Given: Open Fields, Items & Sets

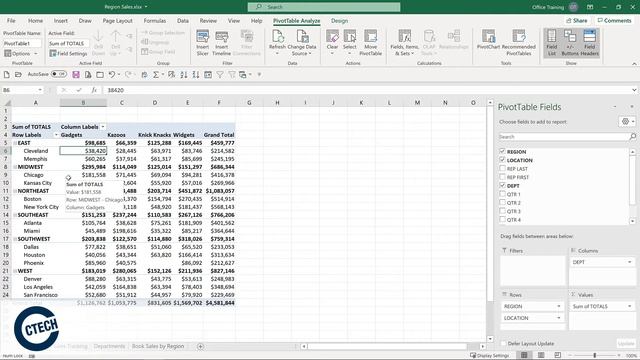Looking at the screenshot, I should [404, 42].
